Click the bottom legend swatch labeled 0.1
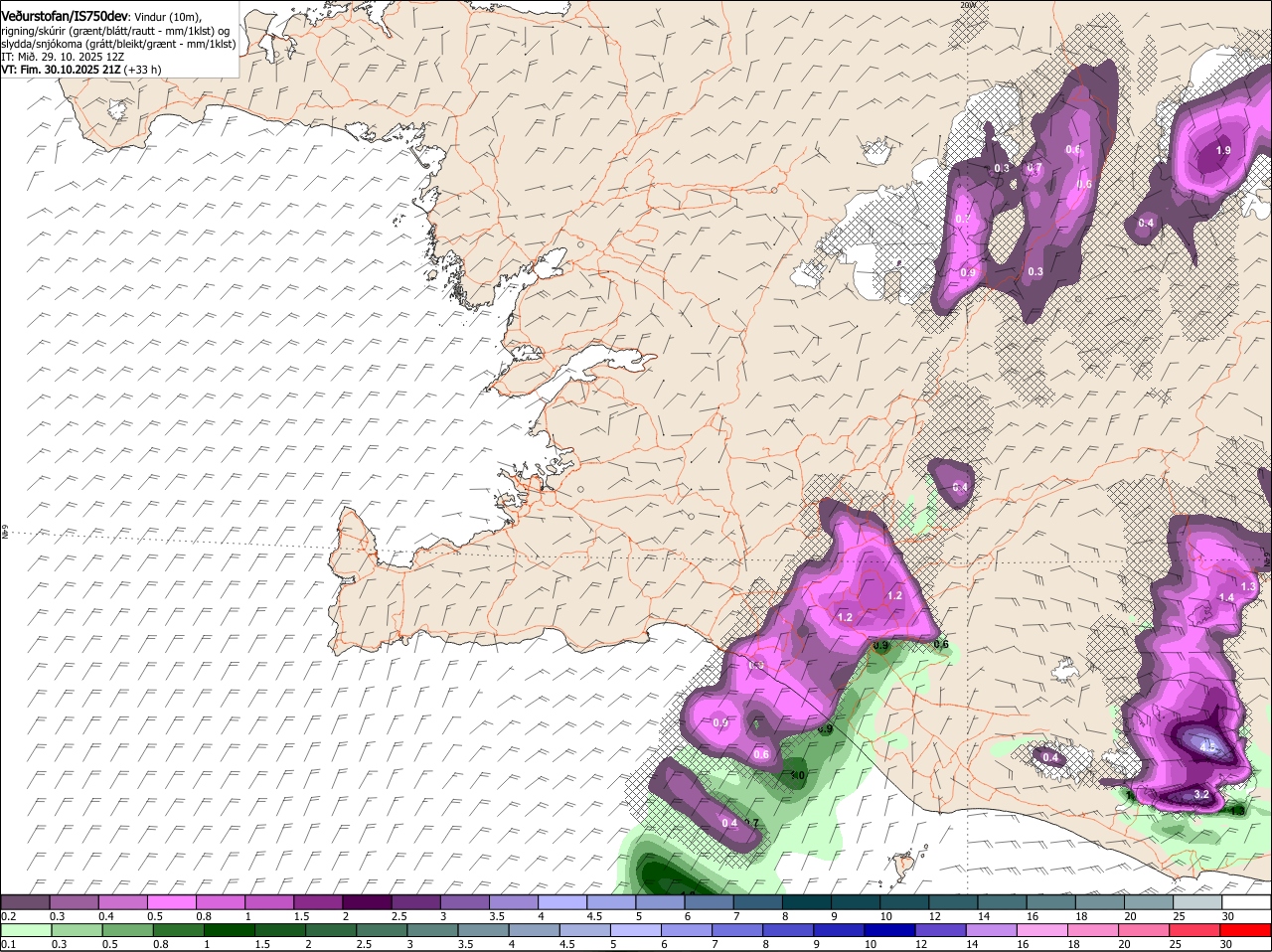 25,930
